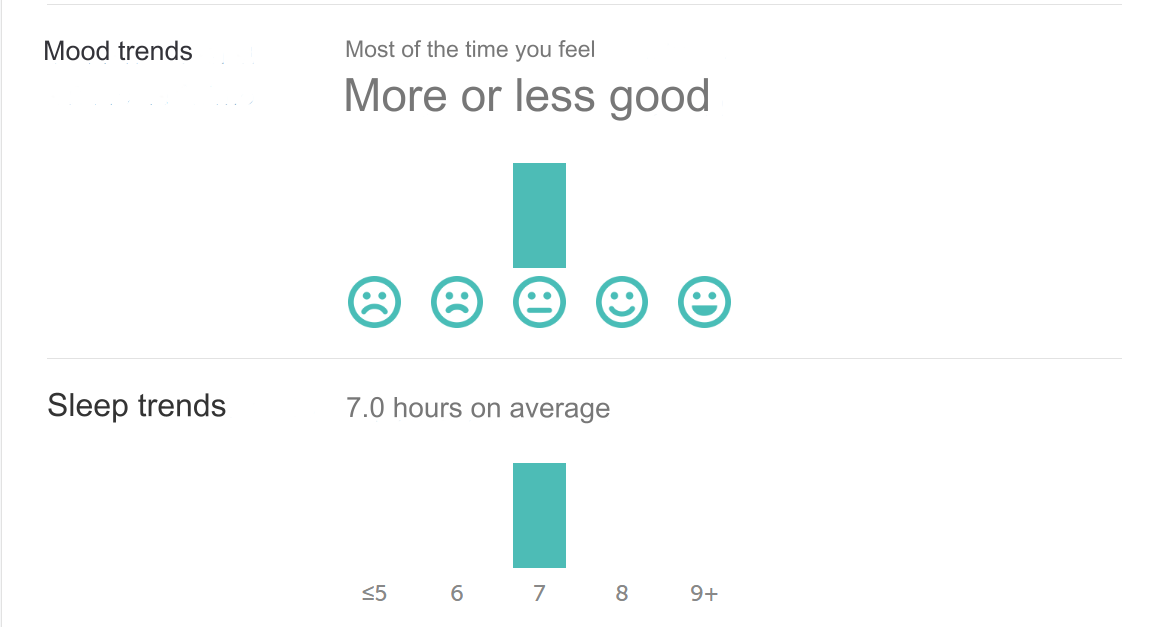The image size is (1152, 627).
Task: Click the teal mood bar above neutral face
Action: [x=539, y=215]
